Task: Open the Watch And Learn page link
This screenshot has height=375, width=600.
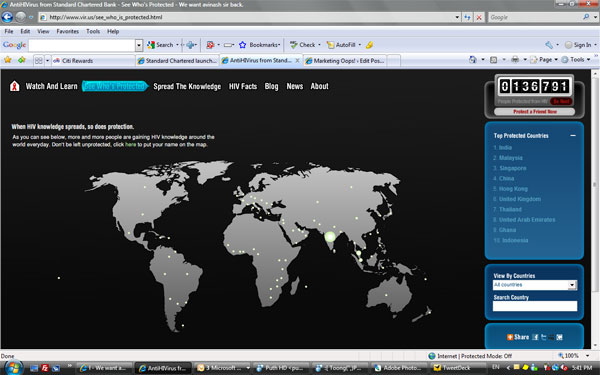Action: point(51,86)
